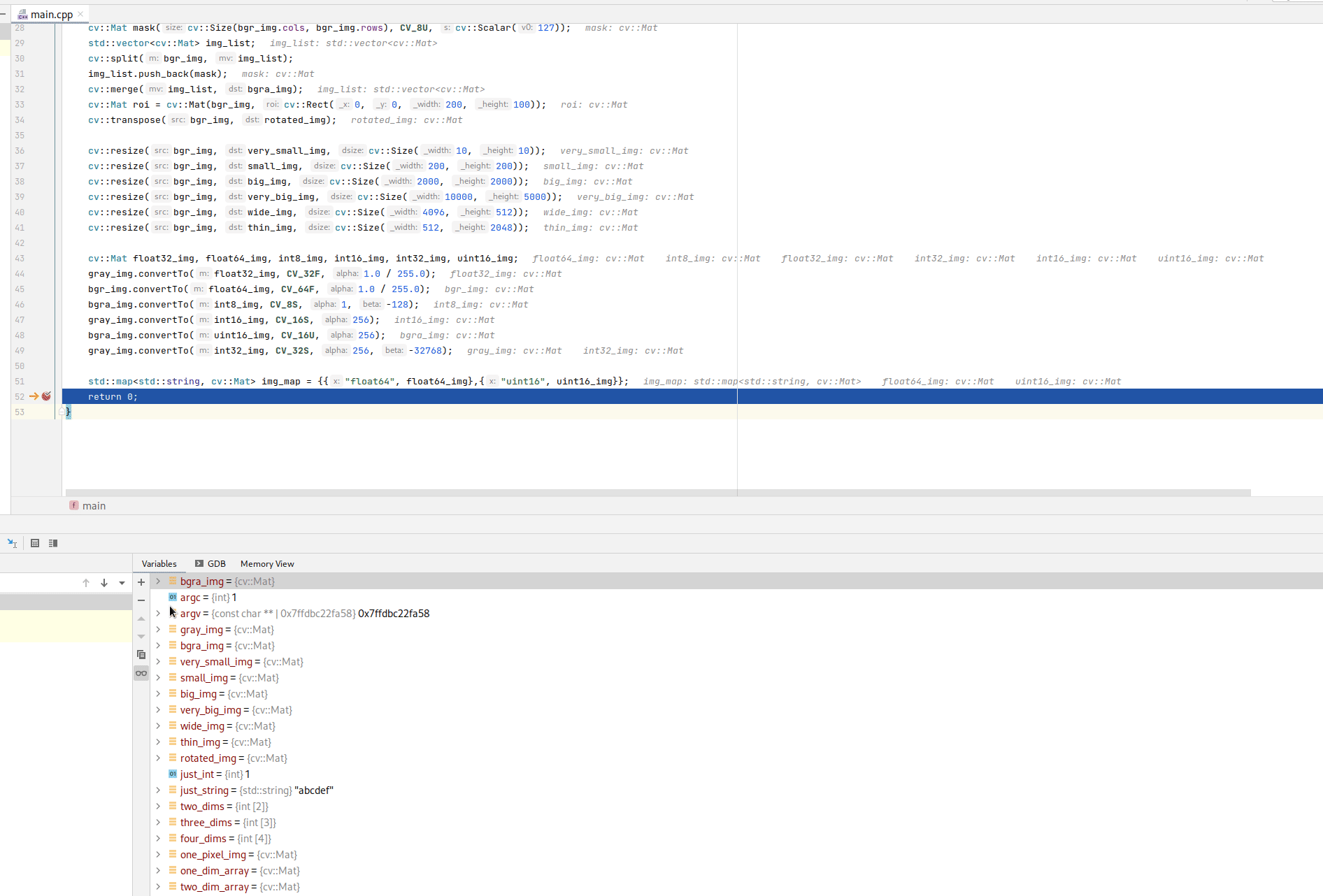Expand very_big_img variable node
Viewport: 1323px width, 896px height.
pos(158,709)
